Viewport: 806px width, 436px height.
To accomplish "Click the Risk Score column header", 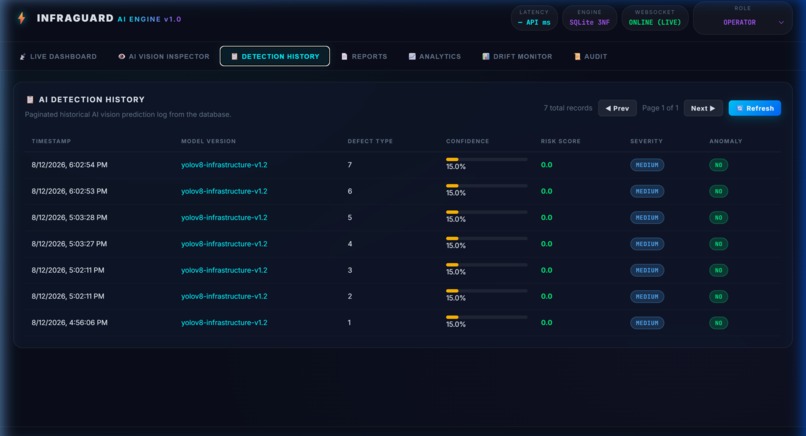I will pos(560,141).
